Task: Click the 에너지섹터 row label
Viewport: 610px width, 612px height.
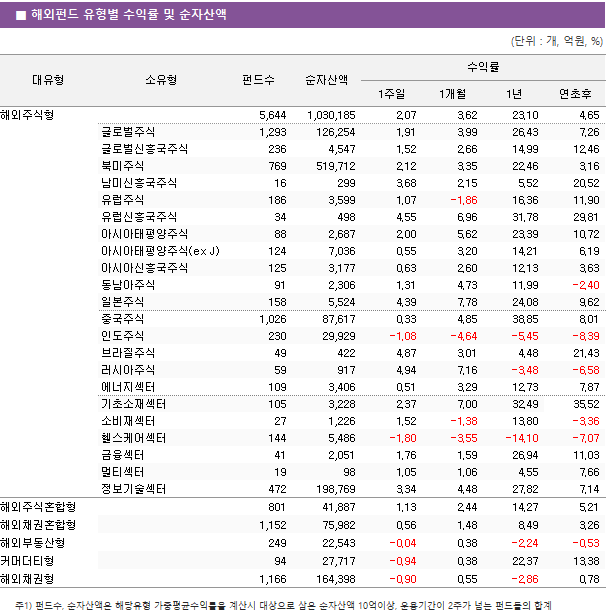Action: pos(128,387)
